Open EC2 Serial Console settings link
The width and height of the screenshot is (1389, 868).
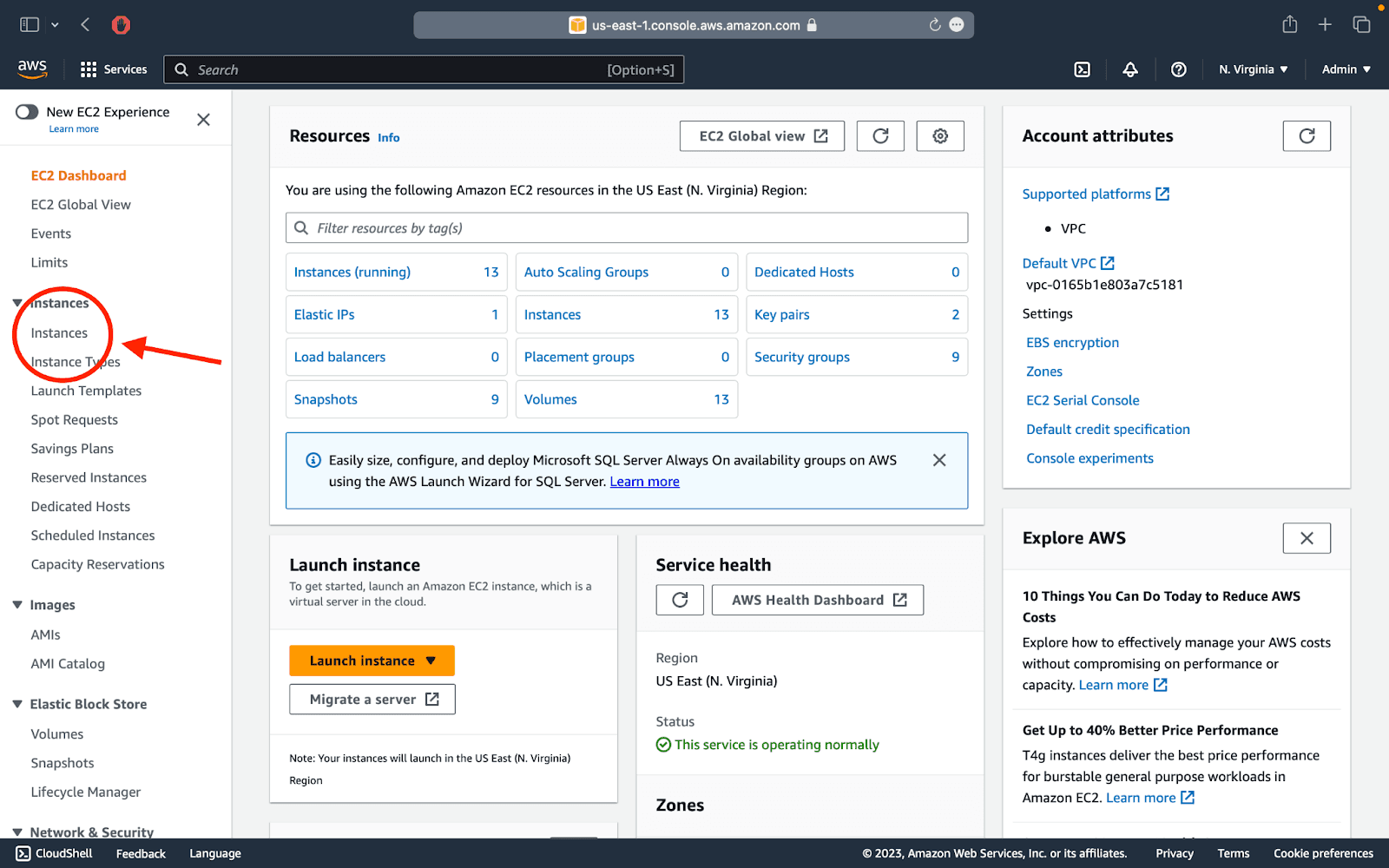(1083, 400)
